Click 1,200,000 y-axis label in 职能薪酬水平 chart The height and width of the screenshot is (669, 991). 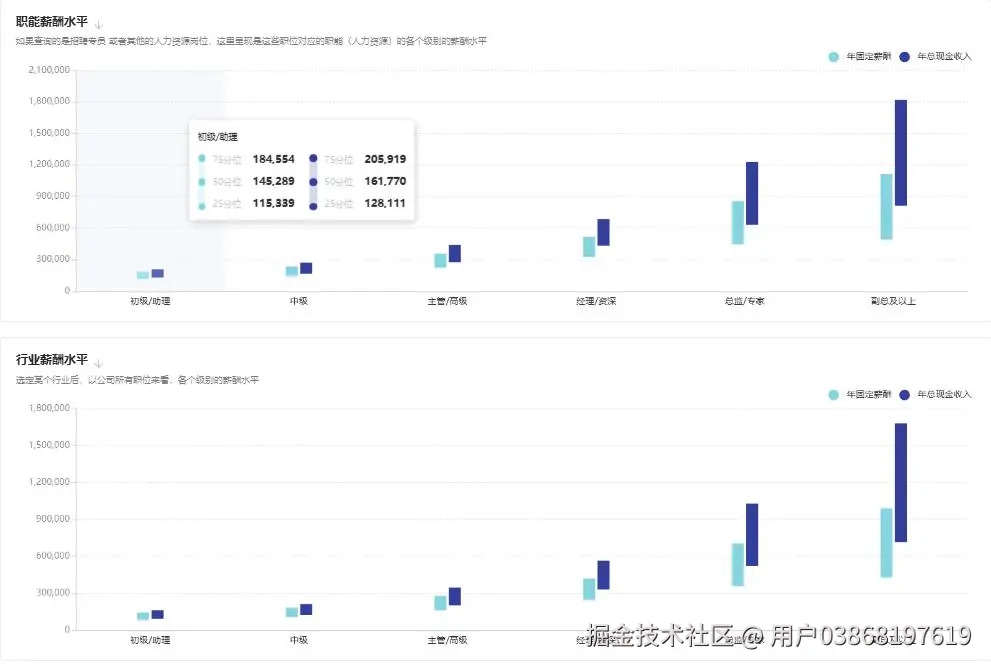pyautogui.click(x=49, y=164)
